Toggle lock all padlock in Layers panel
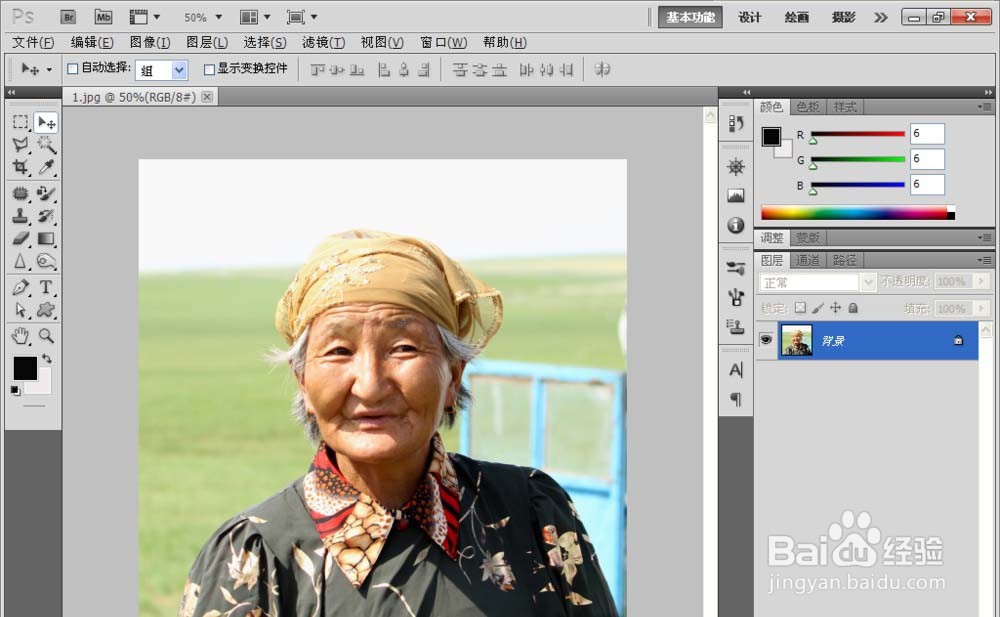 [853, 308]
